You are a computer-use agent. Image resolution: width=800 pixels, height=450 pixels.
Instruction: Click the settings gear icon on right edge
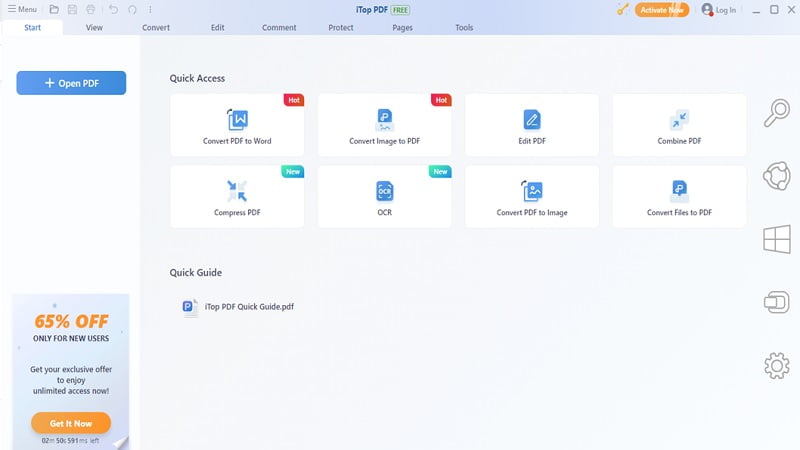coord(777,365)
